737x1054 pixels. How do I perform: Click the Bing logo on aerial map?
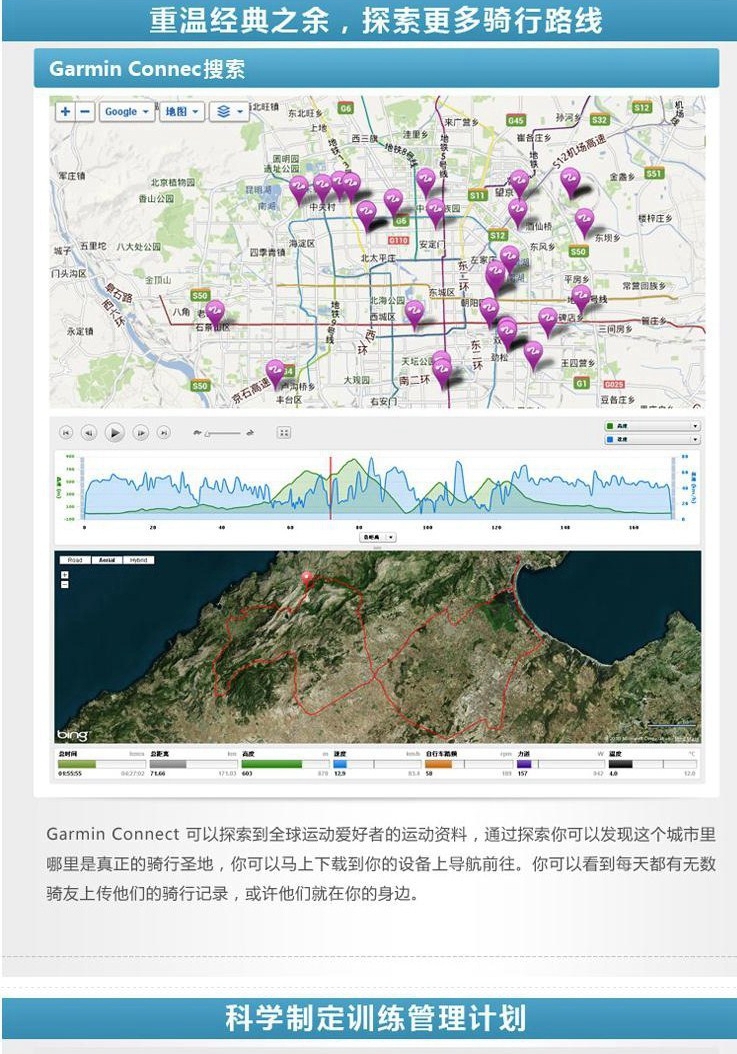pyautogui.click(x=73, y=735)
